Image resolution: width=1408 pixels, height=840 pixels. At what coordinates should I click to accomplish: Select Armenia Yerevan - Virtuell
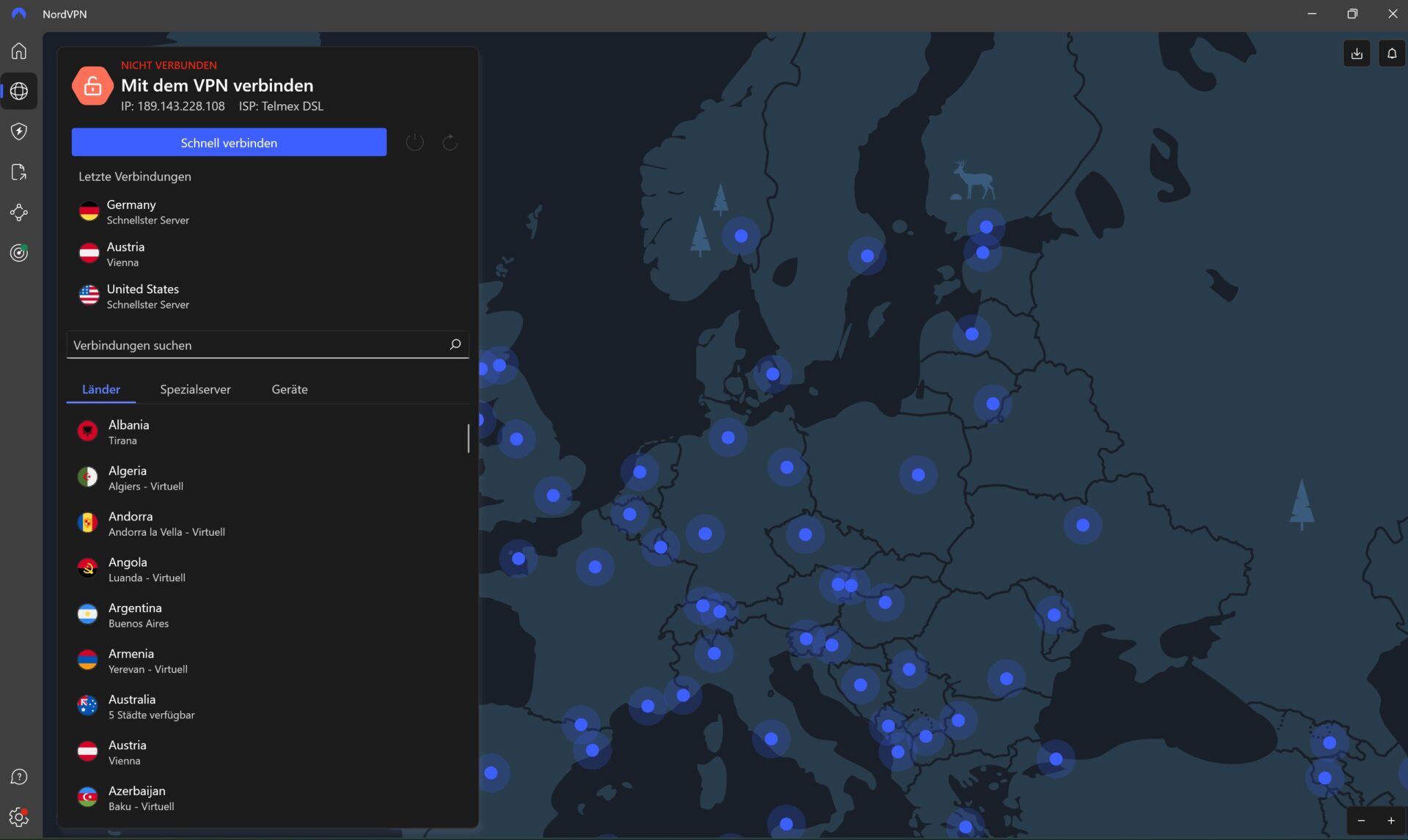268,660
